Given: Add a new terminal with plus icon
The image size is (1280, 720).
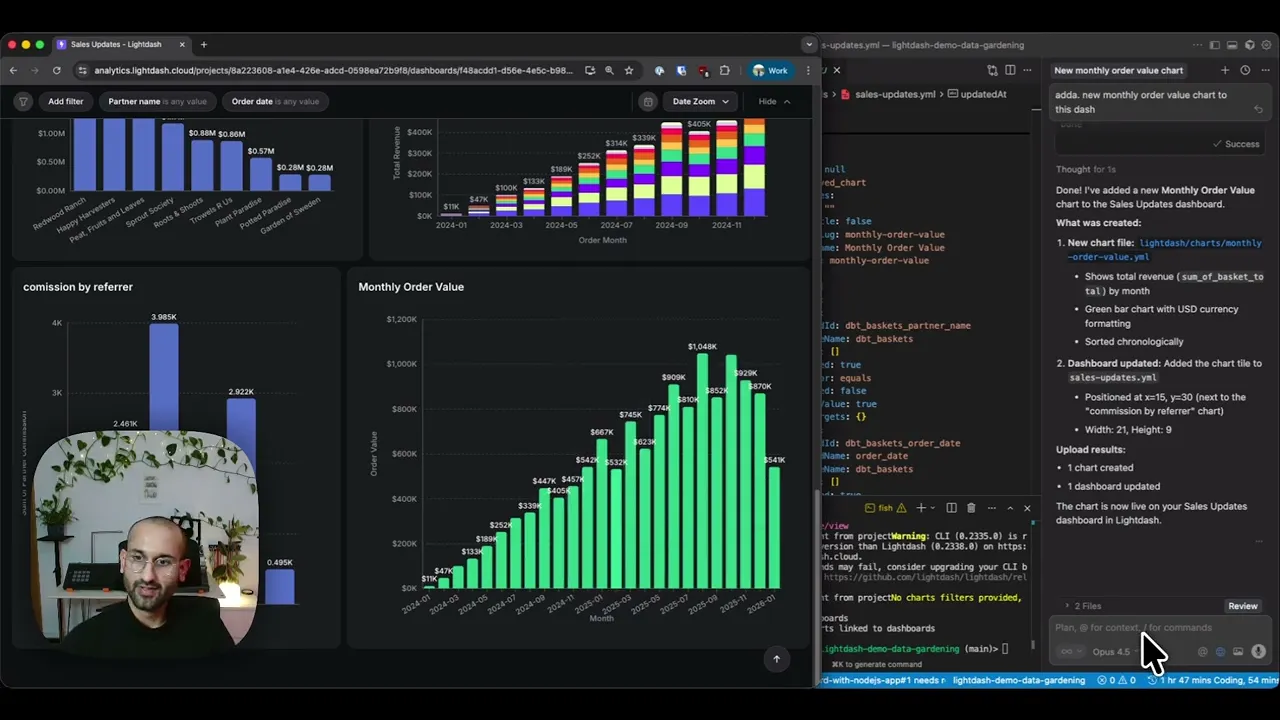Looking at the screenshot, I should click(921, 508).
